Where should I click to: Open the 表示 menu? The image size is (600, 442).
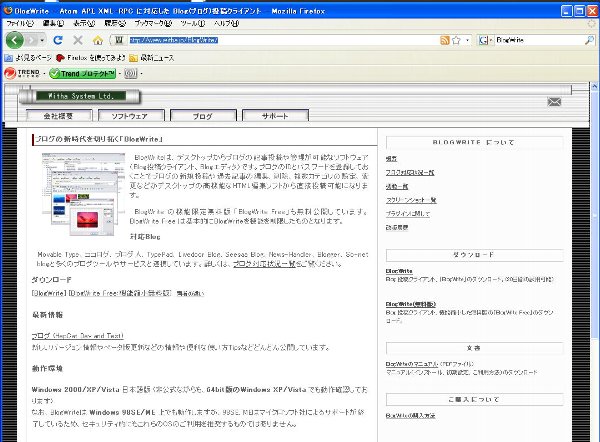point(84,23)
